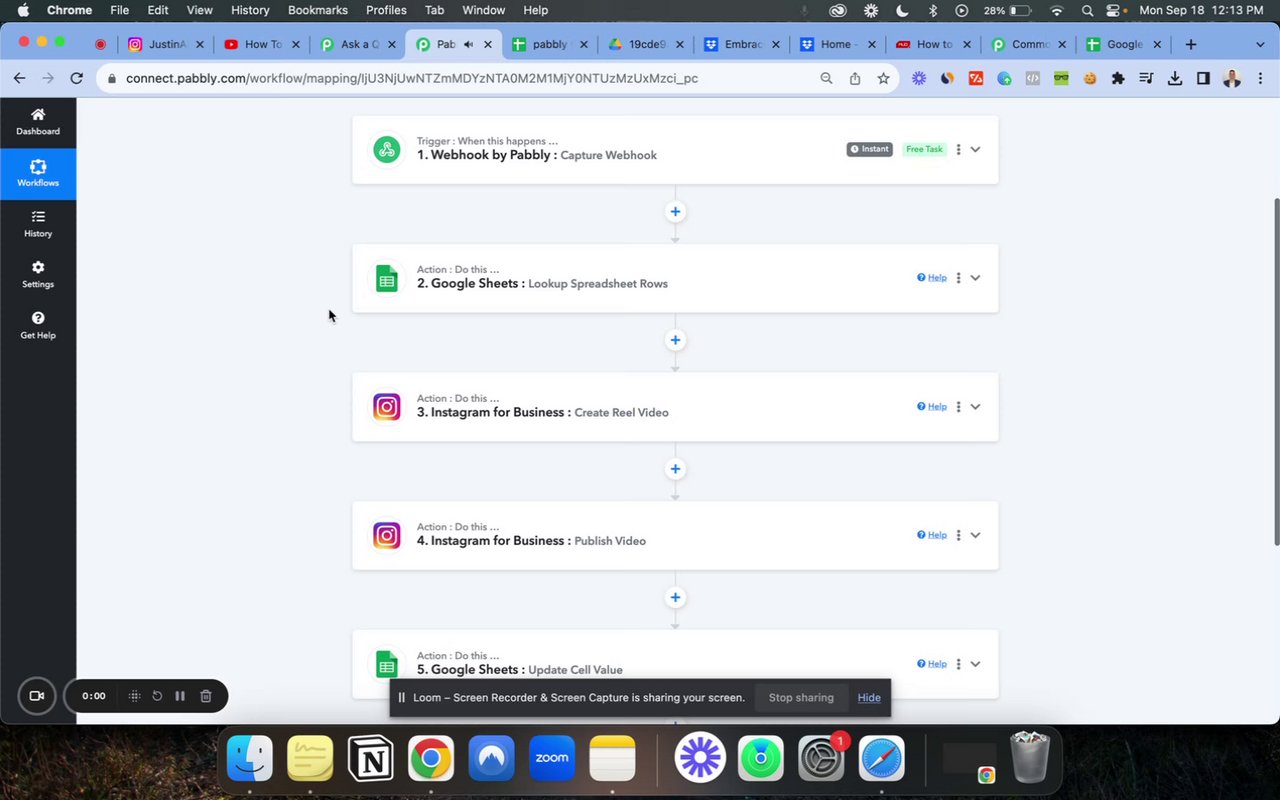
Task: Click Instagram icon in step 4
Action: point(387,535)
